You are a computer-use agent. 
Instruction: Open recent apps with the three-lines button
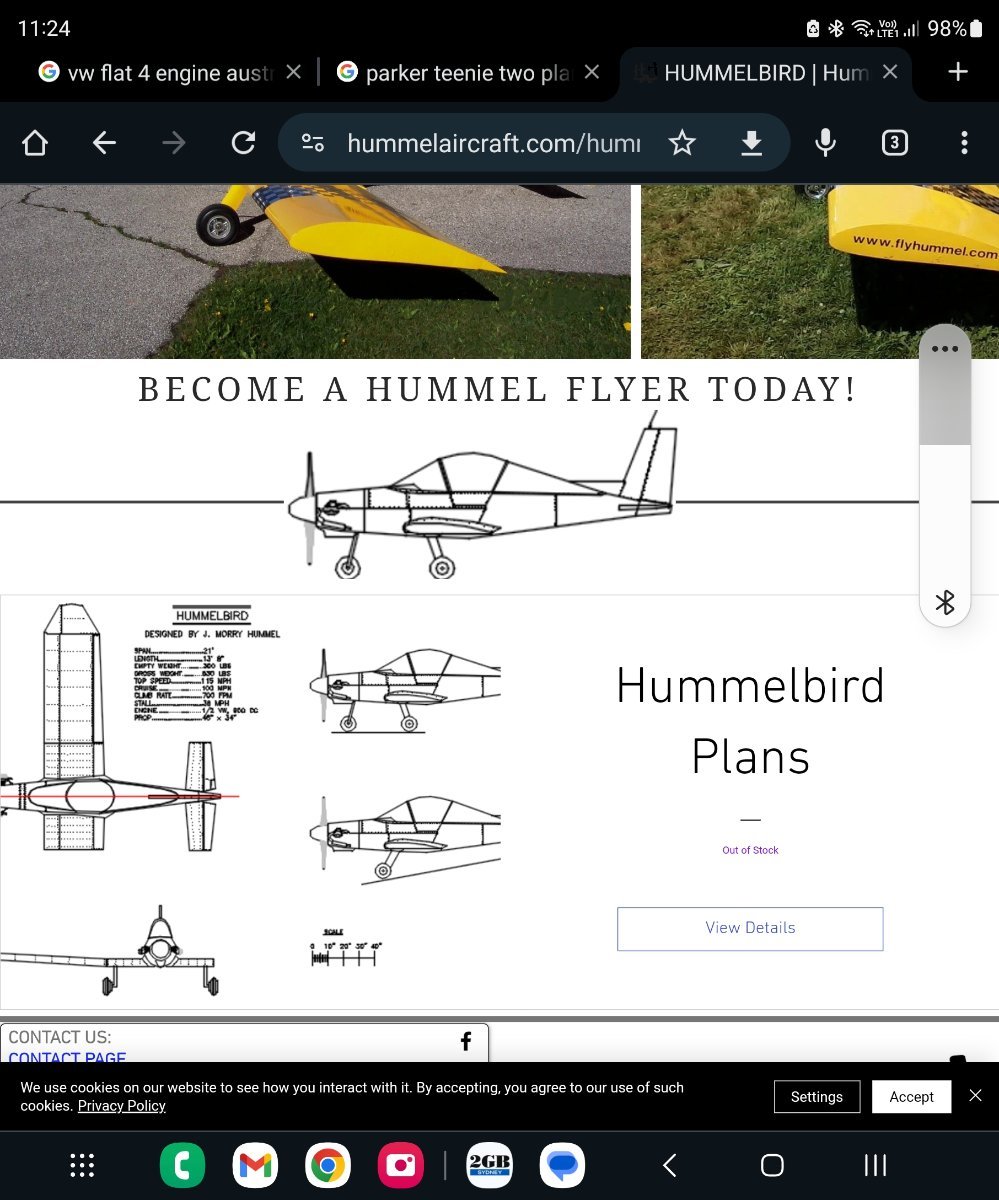pos(875,1165)
